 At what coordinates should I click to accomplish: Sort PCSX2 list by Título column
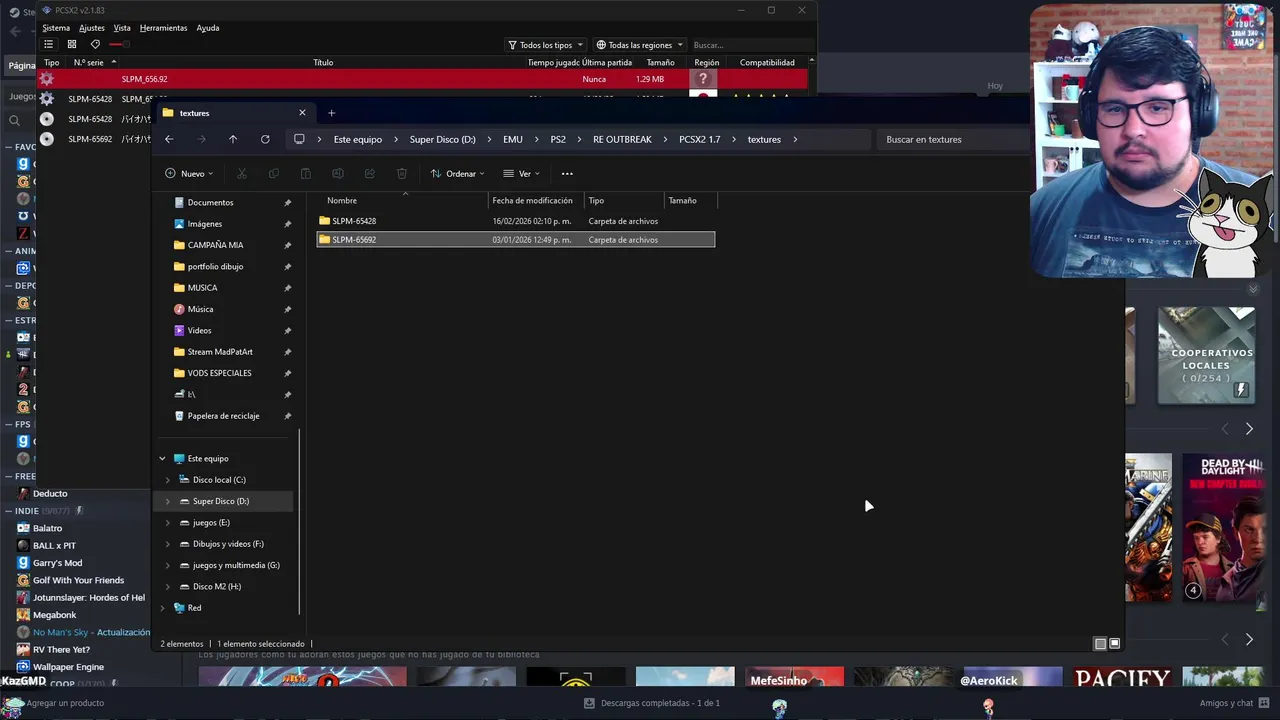tap(323, 62)
